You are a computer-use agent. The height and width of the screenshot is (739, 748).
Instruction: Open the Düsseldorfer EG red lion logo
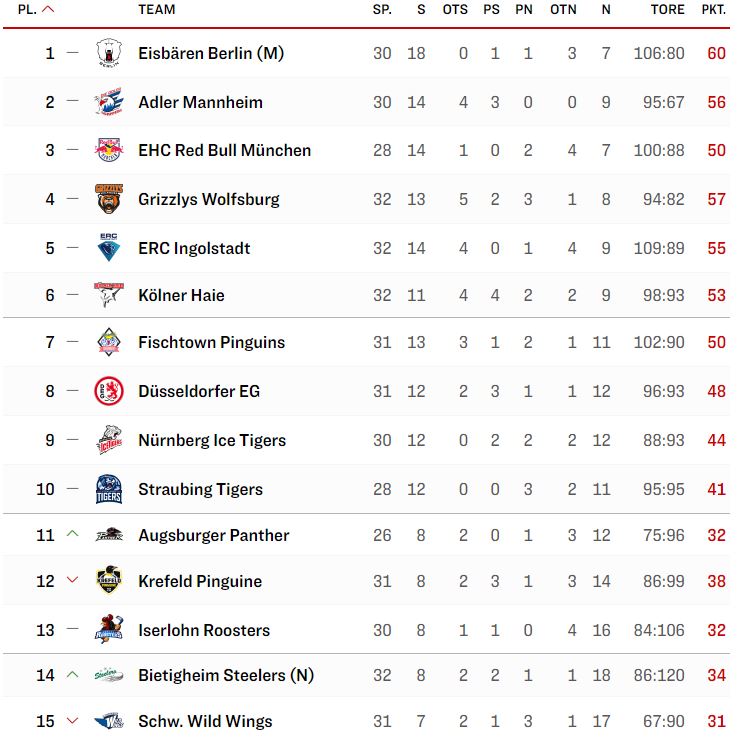pyautogui.click(x=109, y=391)
